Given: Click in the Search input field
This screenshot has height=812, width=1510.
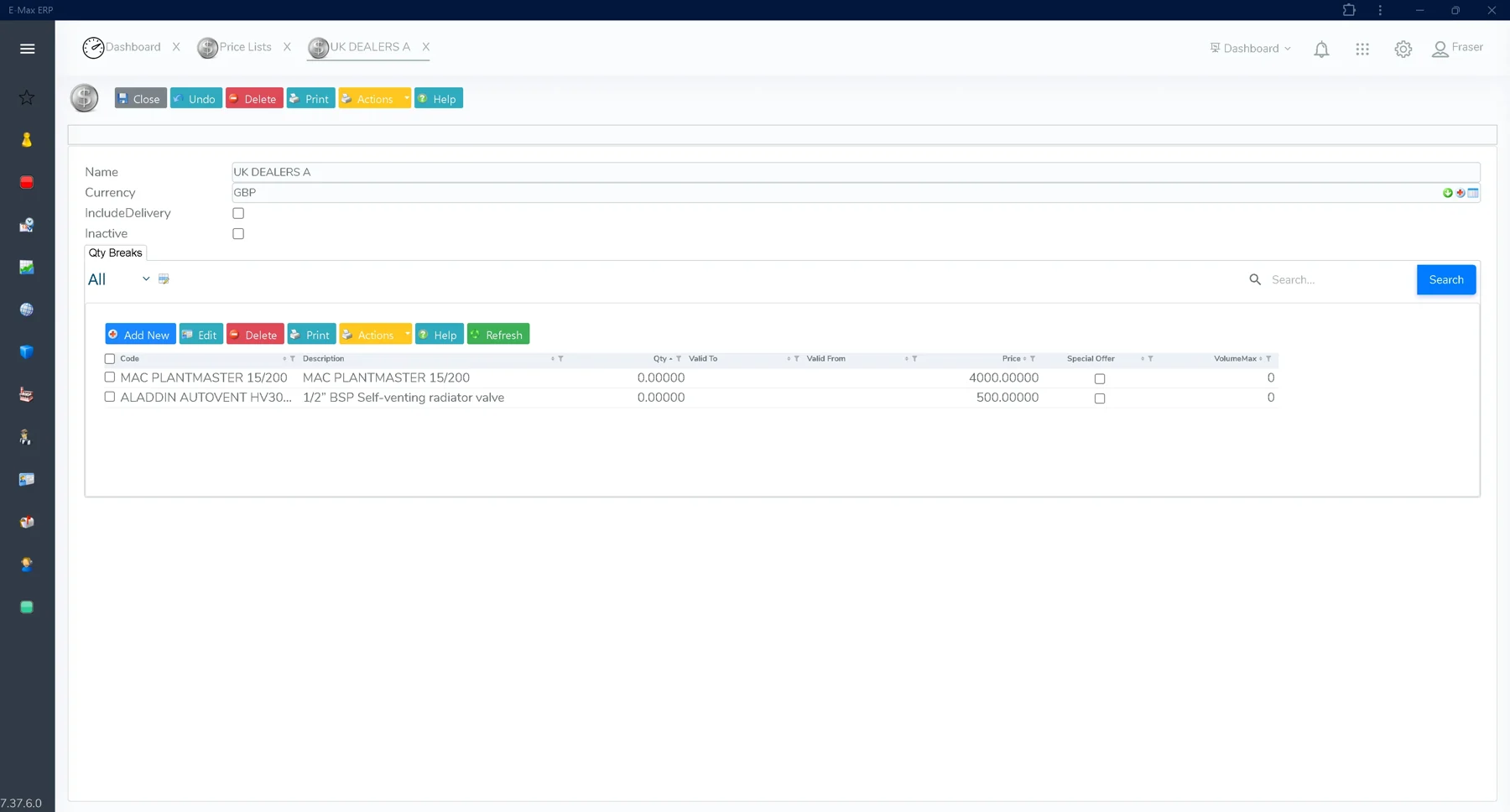Looking at the screenshot, I should [1339, 279].
